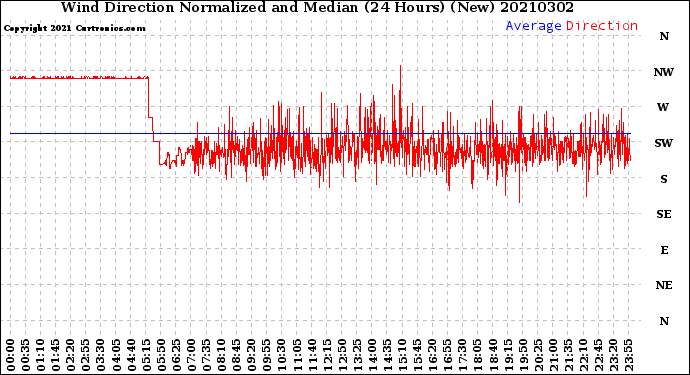Click the E axis label
Image resolution: width=690 pixels, height=375 pixels.
pos(664,250)
